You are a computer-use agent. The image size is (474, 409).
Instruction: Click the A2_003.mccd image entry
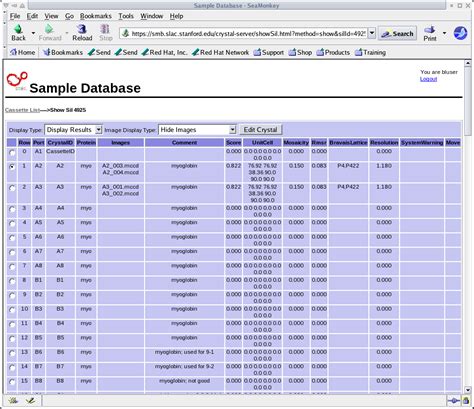point(120,166)
